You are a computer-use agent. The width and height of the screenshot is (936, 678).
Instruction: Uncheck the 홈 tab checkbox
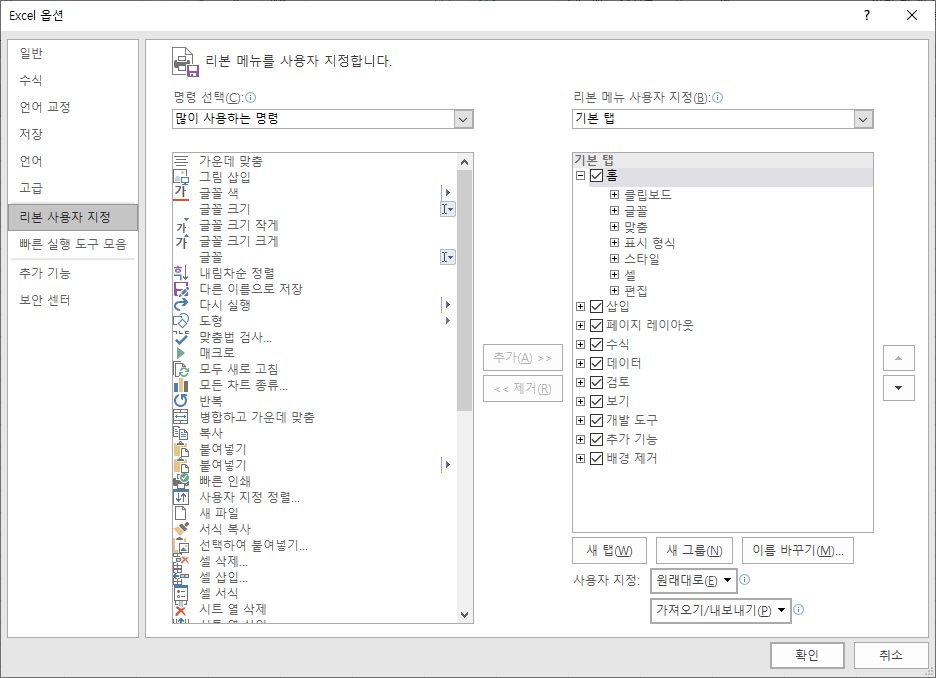coord(596,175)
